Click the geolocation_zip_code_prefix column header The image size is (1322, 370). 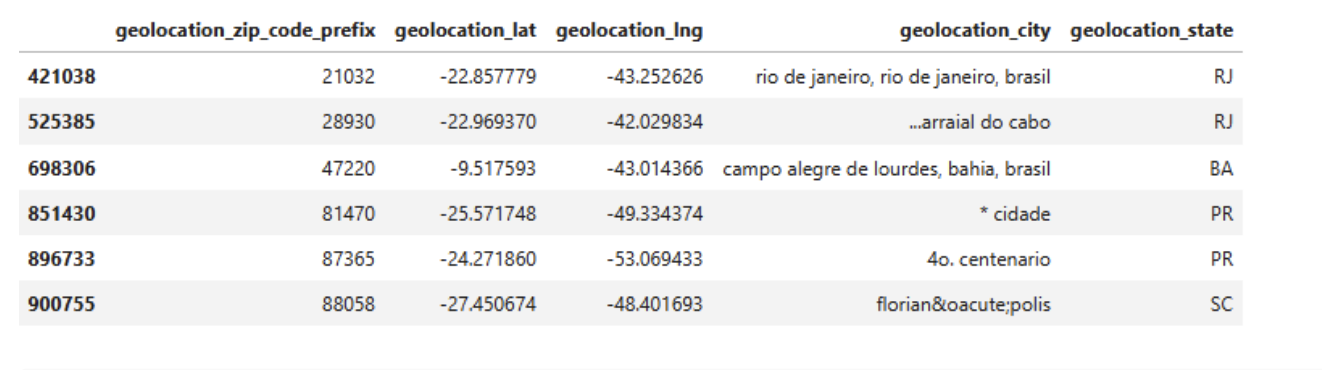[x=245, y=32]
